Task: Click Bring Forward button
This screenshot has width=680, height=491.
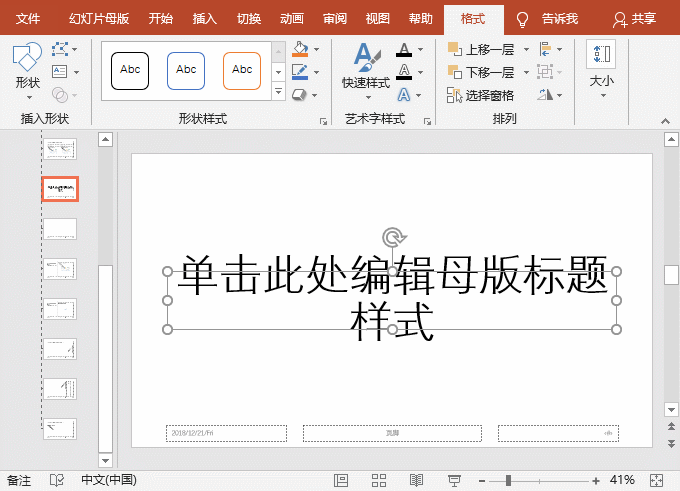Action: tap(481, 49)
